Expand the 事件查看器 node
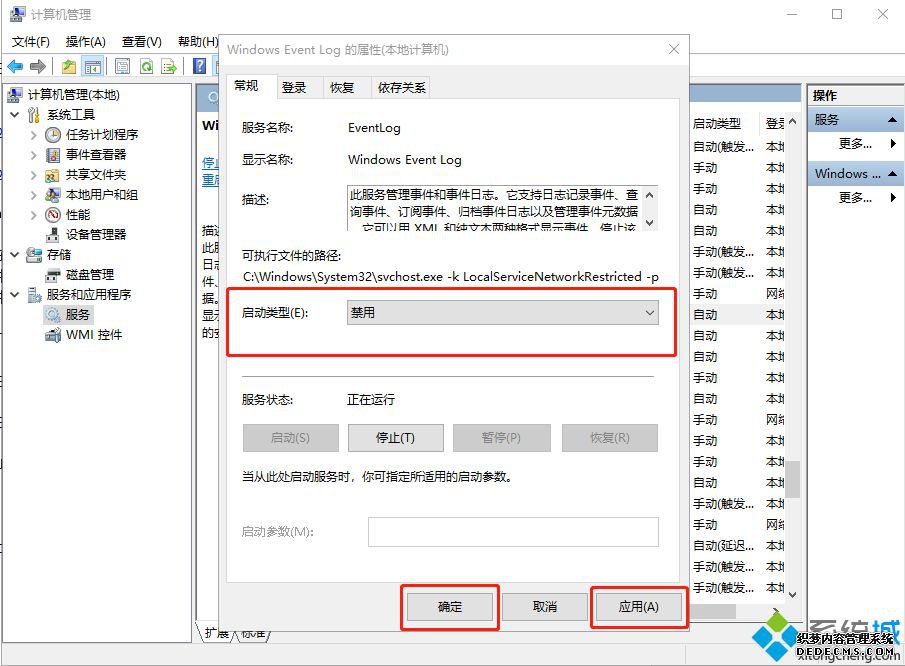 tap(33, 155)
